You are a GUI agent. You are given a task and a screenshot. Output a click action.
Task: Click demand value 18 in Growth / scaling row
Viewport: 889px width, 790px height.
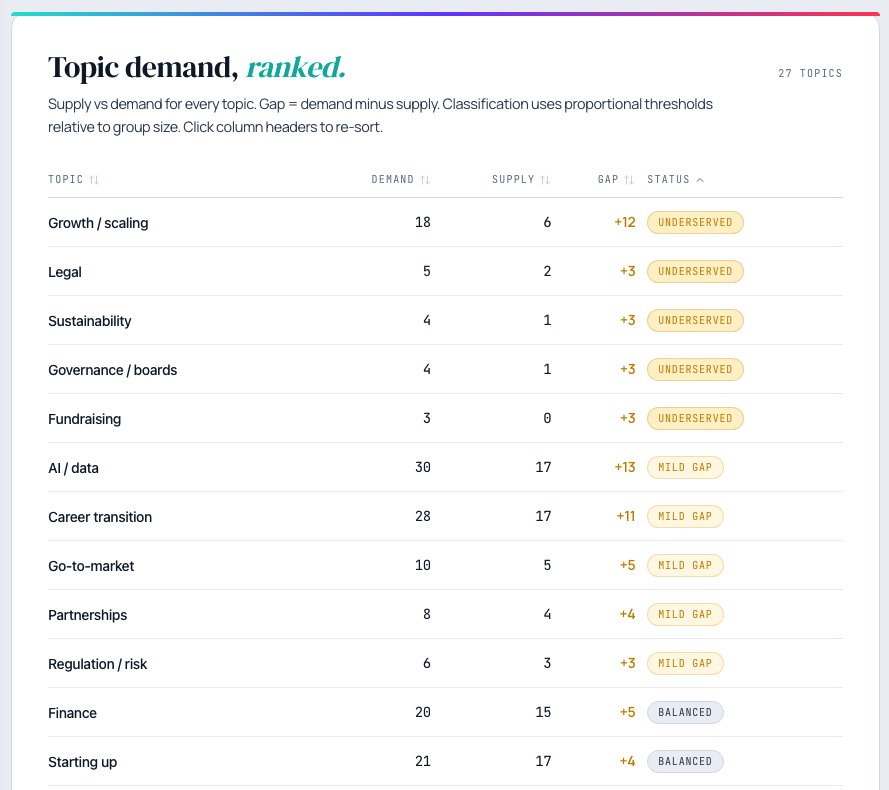point(423,222)
